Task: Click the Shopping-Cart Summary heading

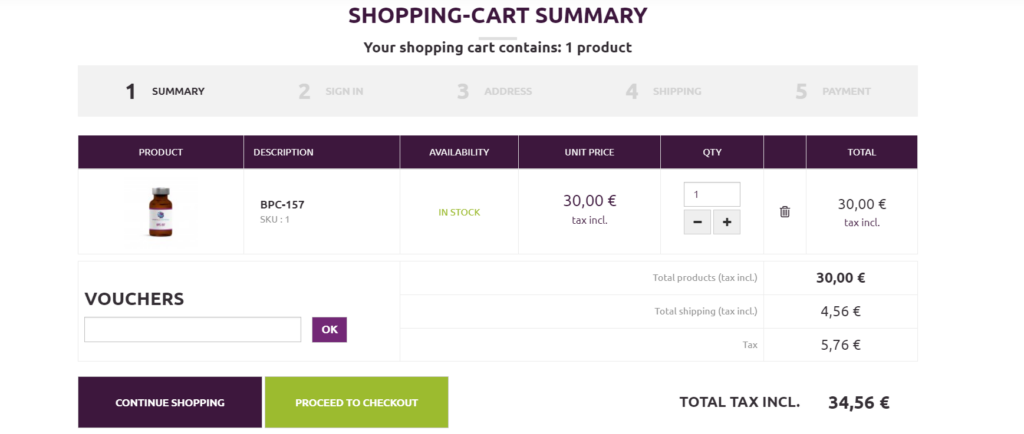Action: click(x=497, y=16)
